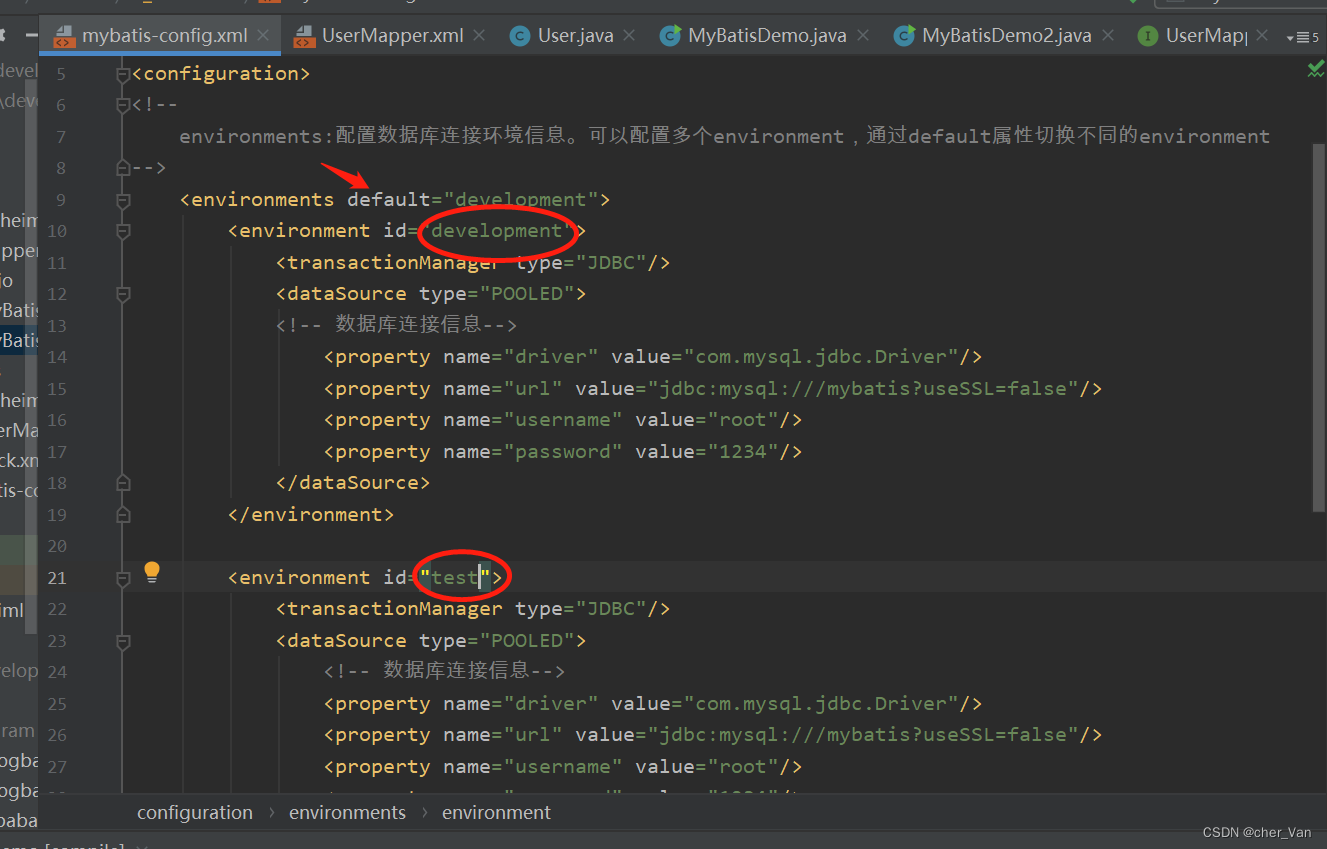Collapse the environments tag on line 9

click(x=123, y=200)
